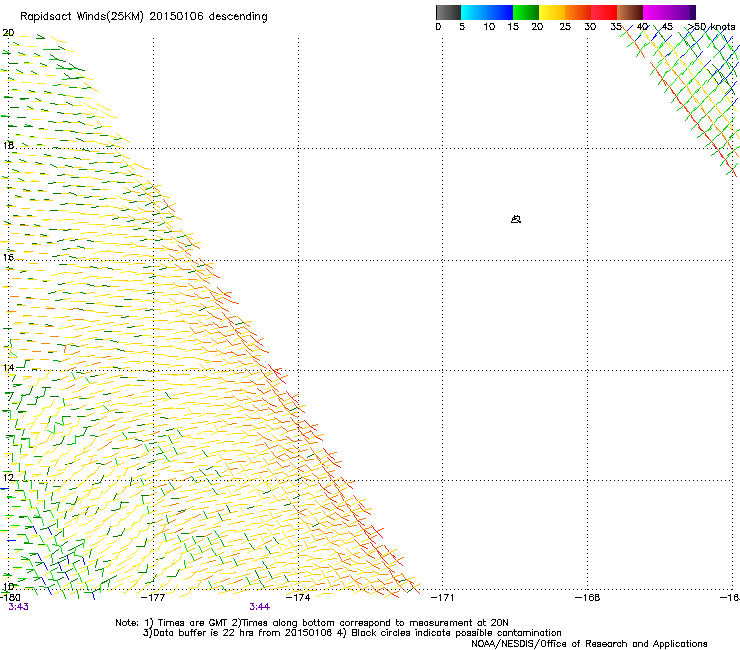This screenshot has width=740, height=650.
Task: Click the brown 35-40 knots legend swatch
Action: click(630, 12)
